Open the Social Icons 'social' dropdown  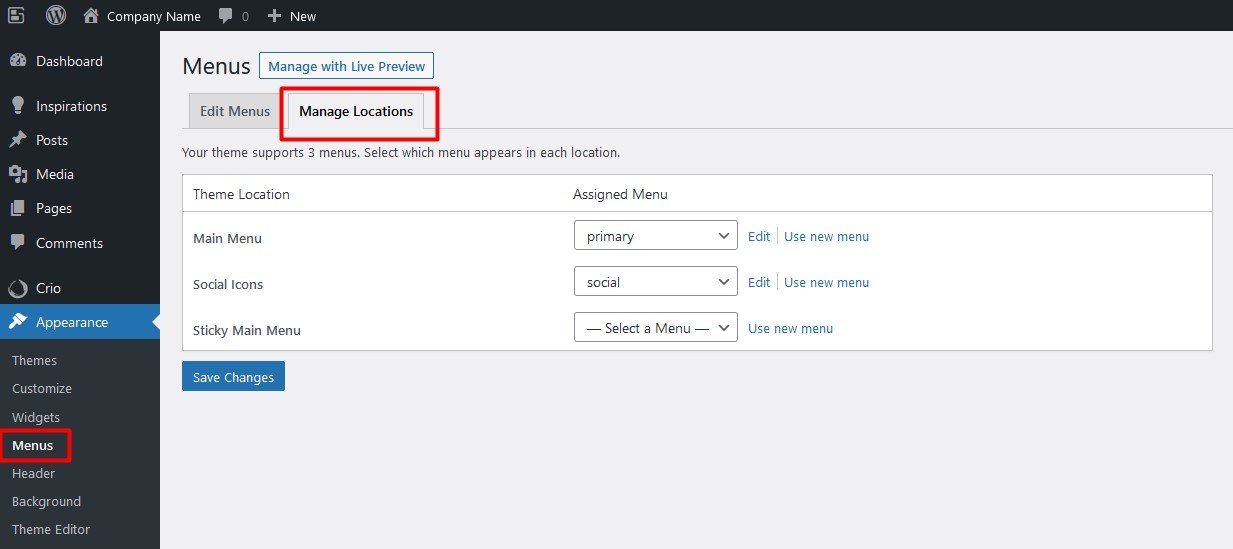(x=656, y=282)
